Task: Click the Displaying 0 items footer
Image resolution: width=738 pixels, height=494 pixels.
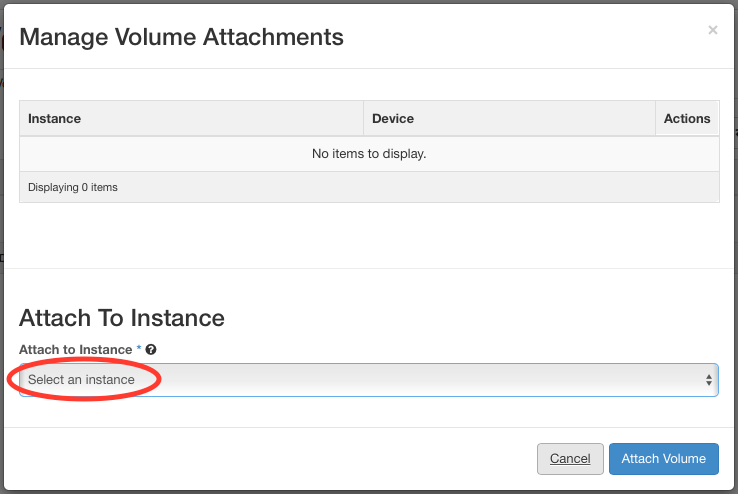Action: pos(73,187)
